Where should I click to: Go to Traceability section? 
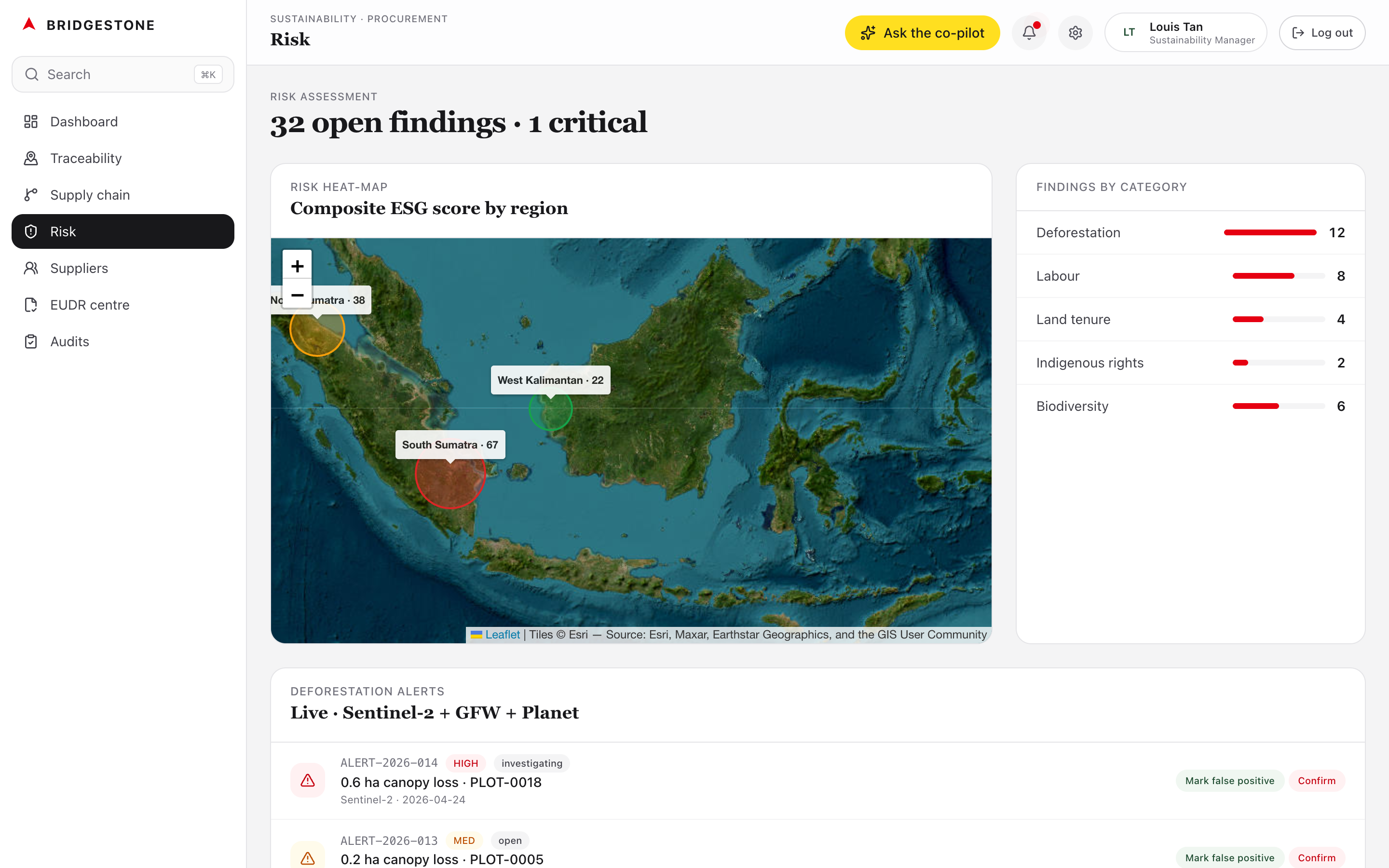pos(85,159)
